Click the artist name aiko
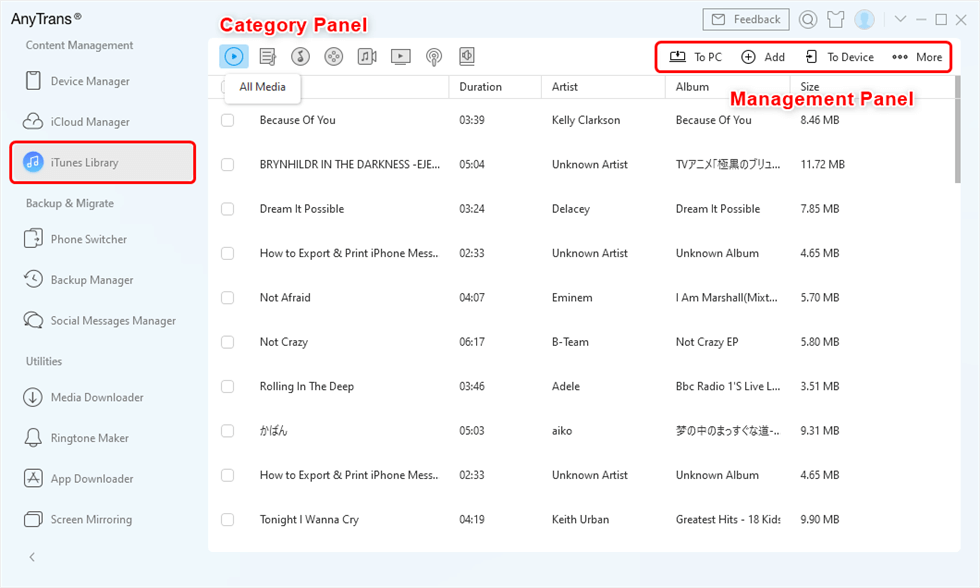Viewport: 980px width, 588px height. coord(562,431)
